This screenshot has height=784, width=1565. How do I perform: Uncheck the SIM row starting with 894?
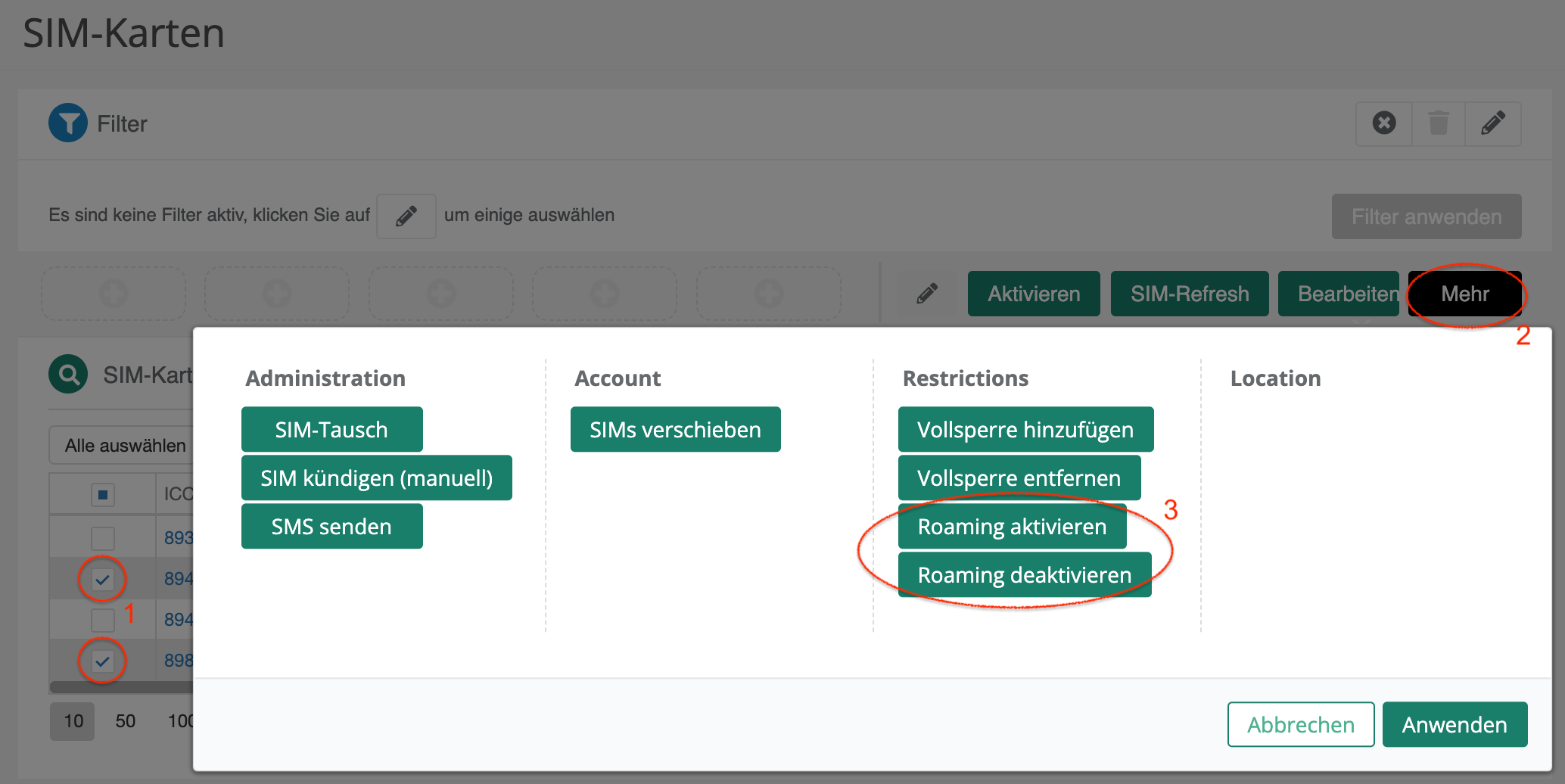click(102, 577)
